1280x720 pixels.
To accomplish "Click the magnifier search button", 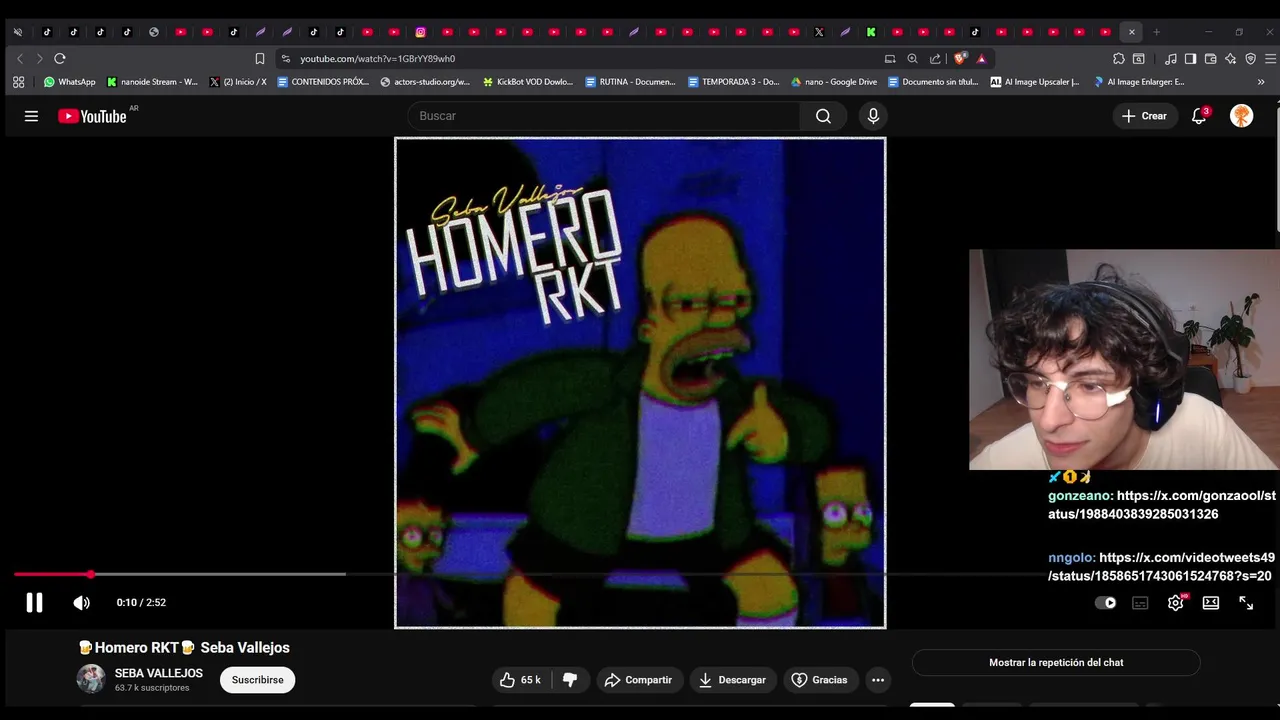I will pos(823,116).
